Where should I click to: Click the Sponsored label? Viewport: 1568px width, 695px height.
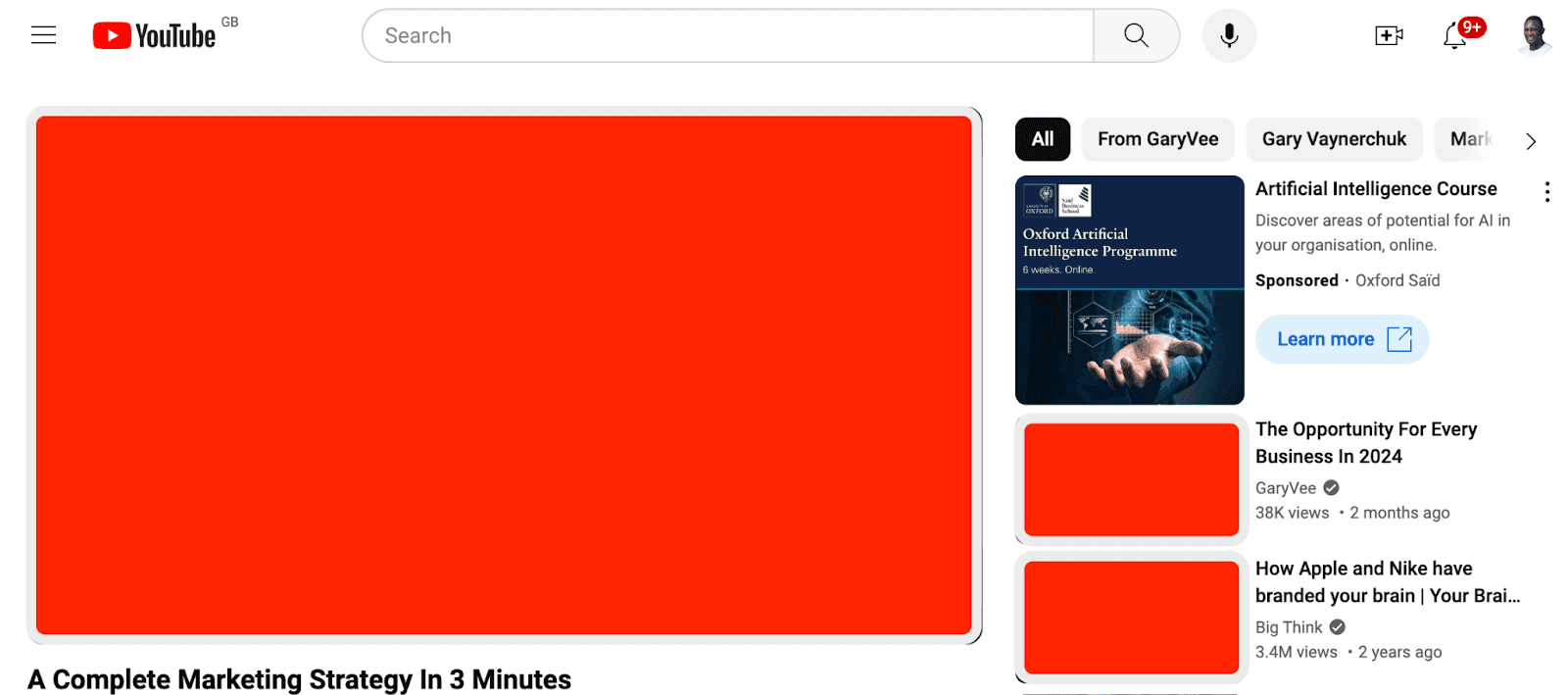[1297, 280]
